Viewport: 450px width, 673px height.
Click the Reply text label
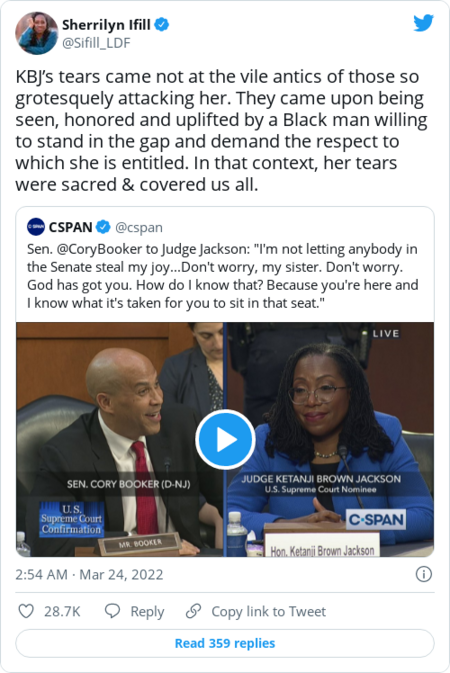pos(147,612)
